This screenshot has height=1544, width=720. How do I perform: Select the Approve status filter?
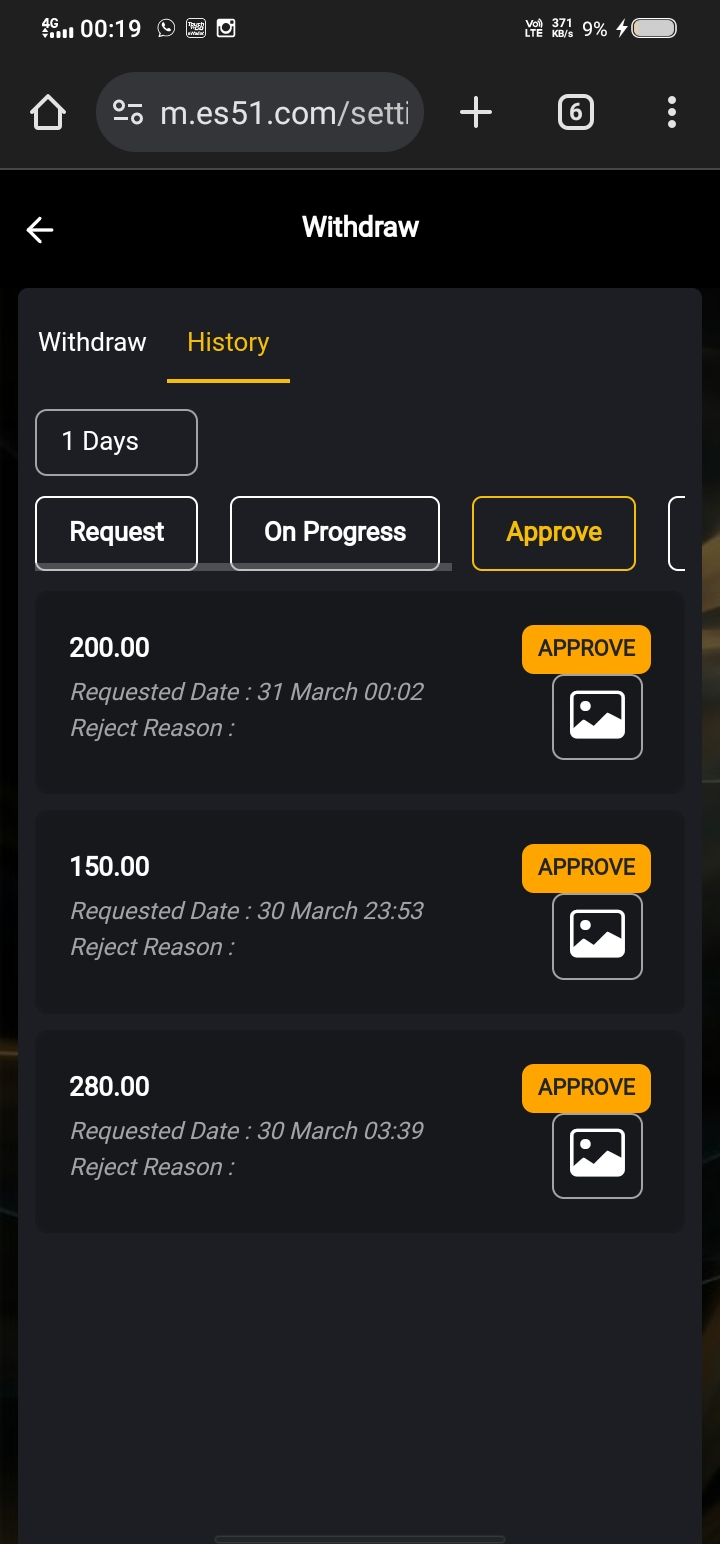click(x=554, y=532)
